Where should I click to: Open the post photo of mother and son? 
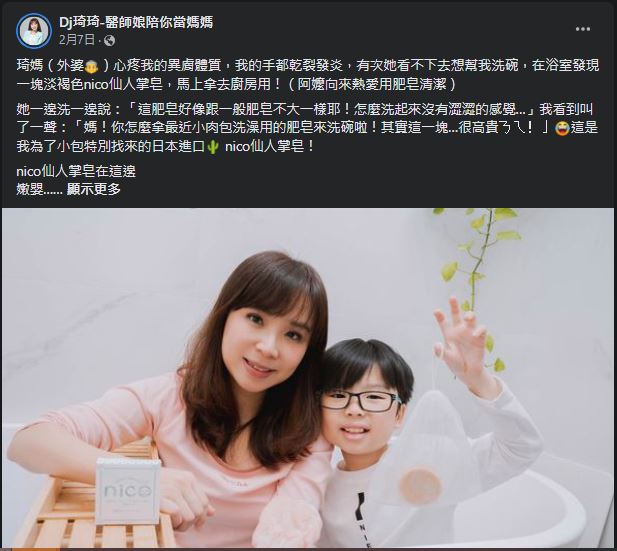[308, 378]
